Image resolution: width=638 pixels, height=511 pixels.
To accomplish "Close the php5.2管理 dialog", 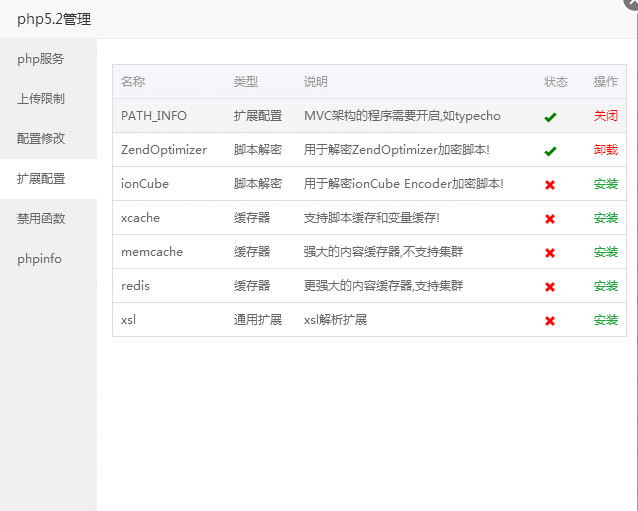I will pos(632,3).
